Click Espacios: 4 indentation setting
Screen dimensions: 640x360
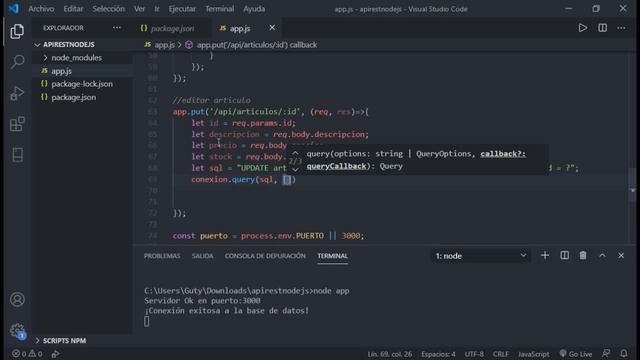438,354
